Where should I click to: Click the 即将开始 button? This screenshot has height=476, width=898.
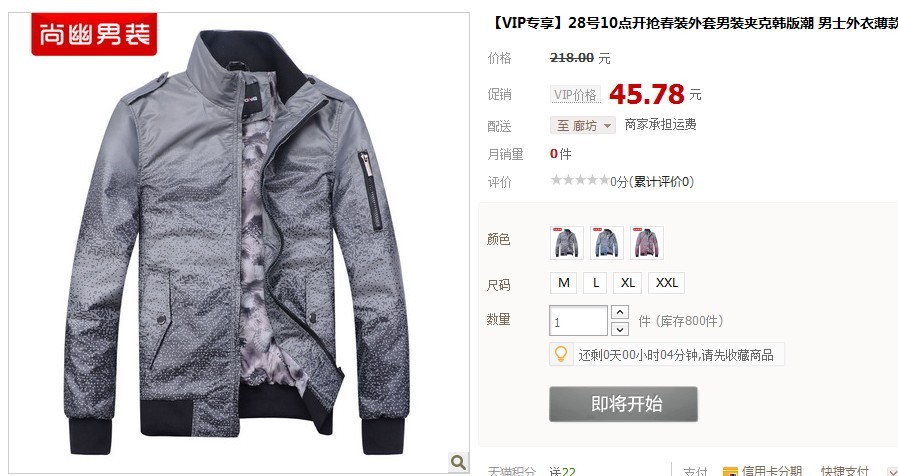click(x=623, y=404)
